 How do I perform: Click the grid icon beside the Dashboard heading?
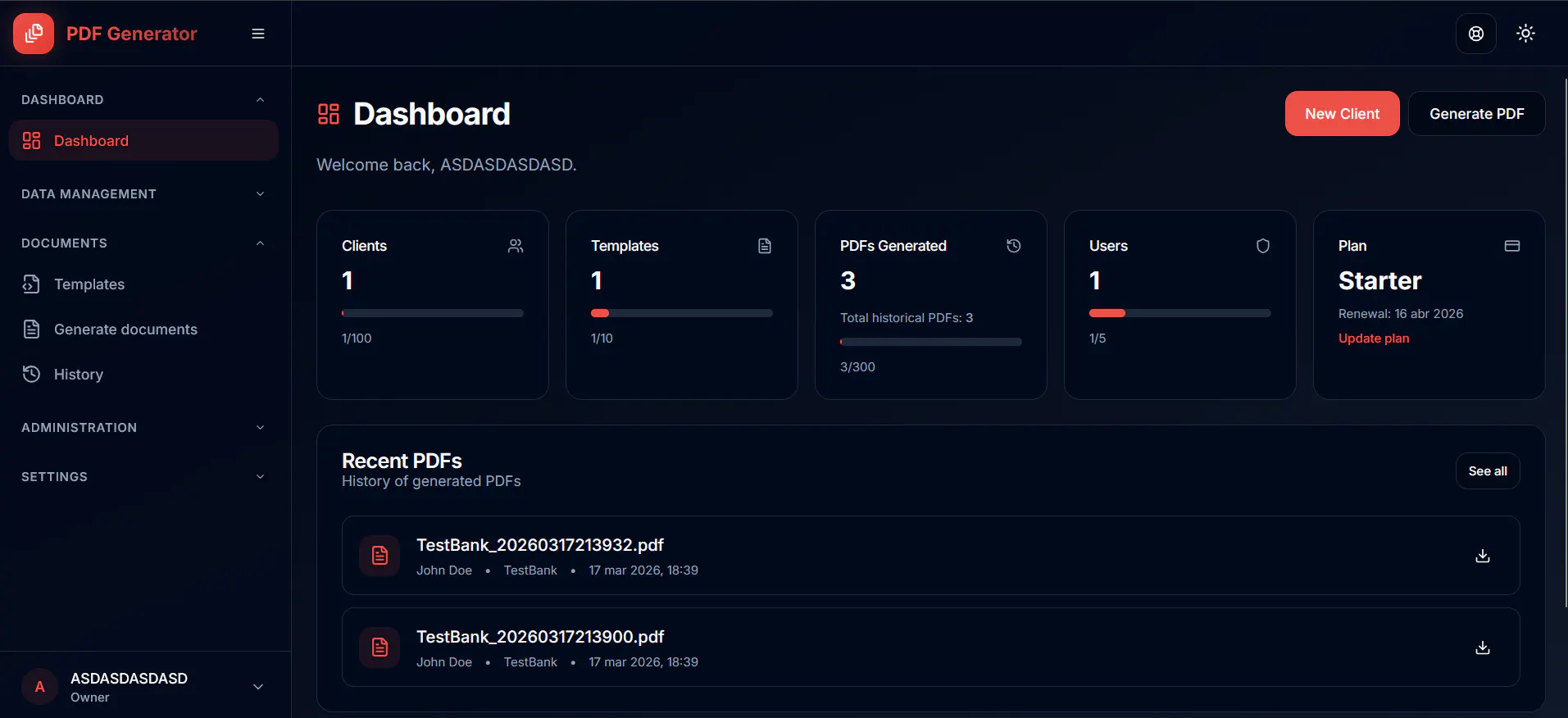pos(329,114)
